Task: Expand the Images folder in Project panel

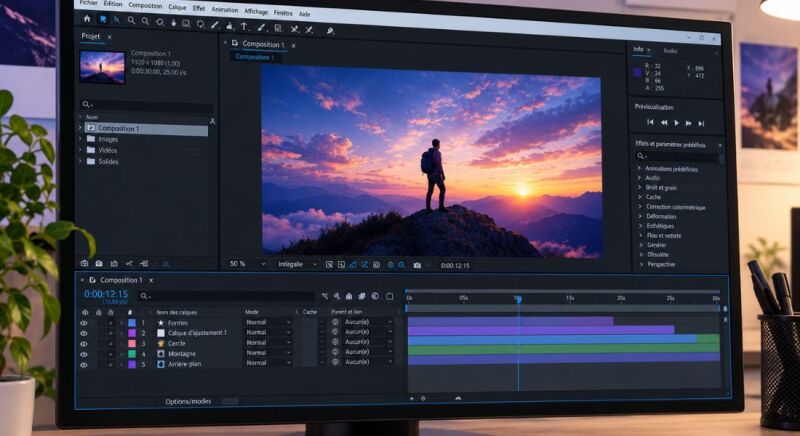Action: [x=80, y=139]
